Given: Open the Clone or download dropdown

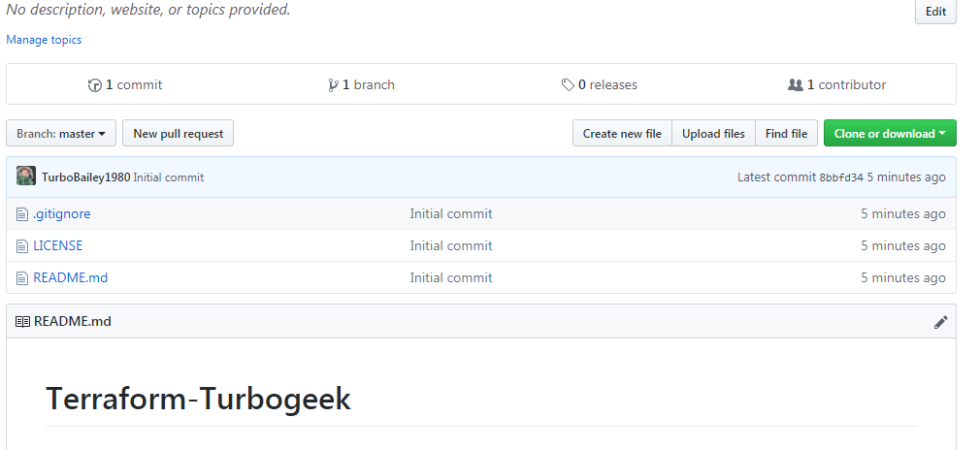Looking at the screenshot, I should pos(890,133).
